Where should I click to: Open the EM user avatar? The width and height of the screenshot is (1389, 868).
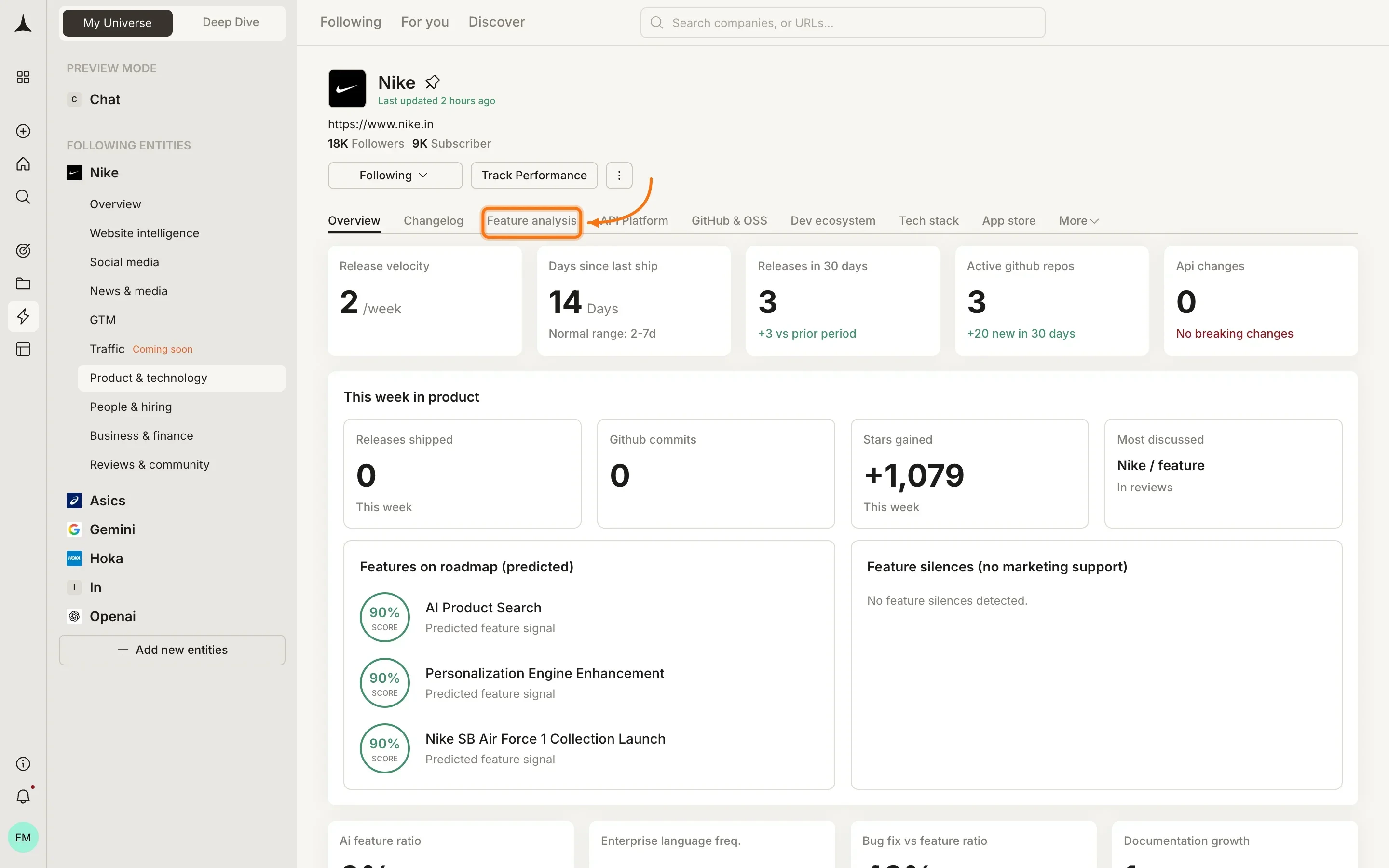tap(23, 837)
